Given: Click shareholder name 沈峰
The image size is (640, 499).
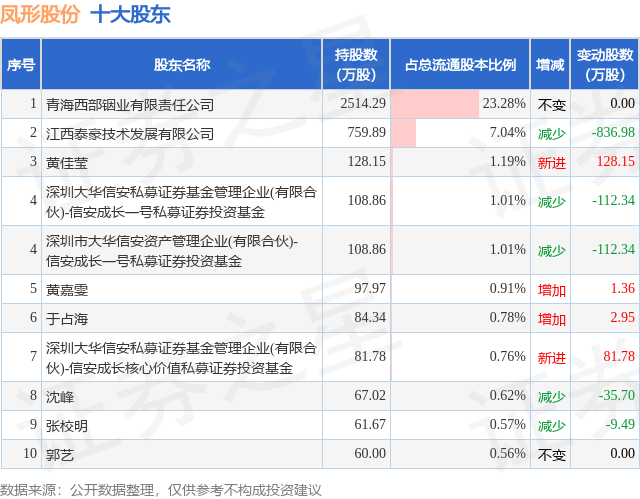Looking at the screenshot, I should 60,397.
